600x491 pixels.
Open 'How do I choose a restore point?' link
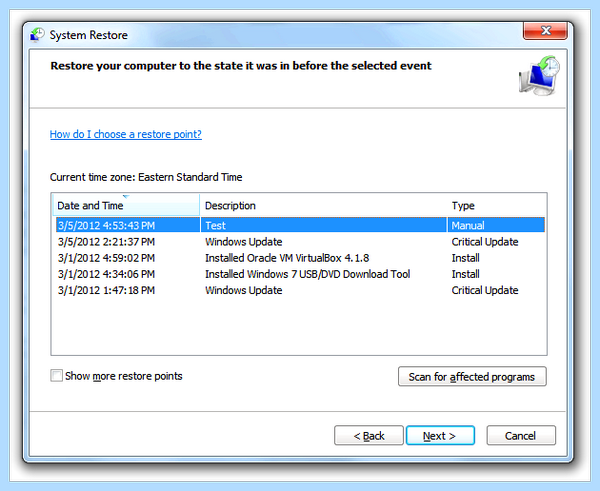pyautogui.click(x=126, y=134)
